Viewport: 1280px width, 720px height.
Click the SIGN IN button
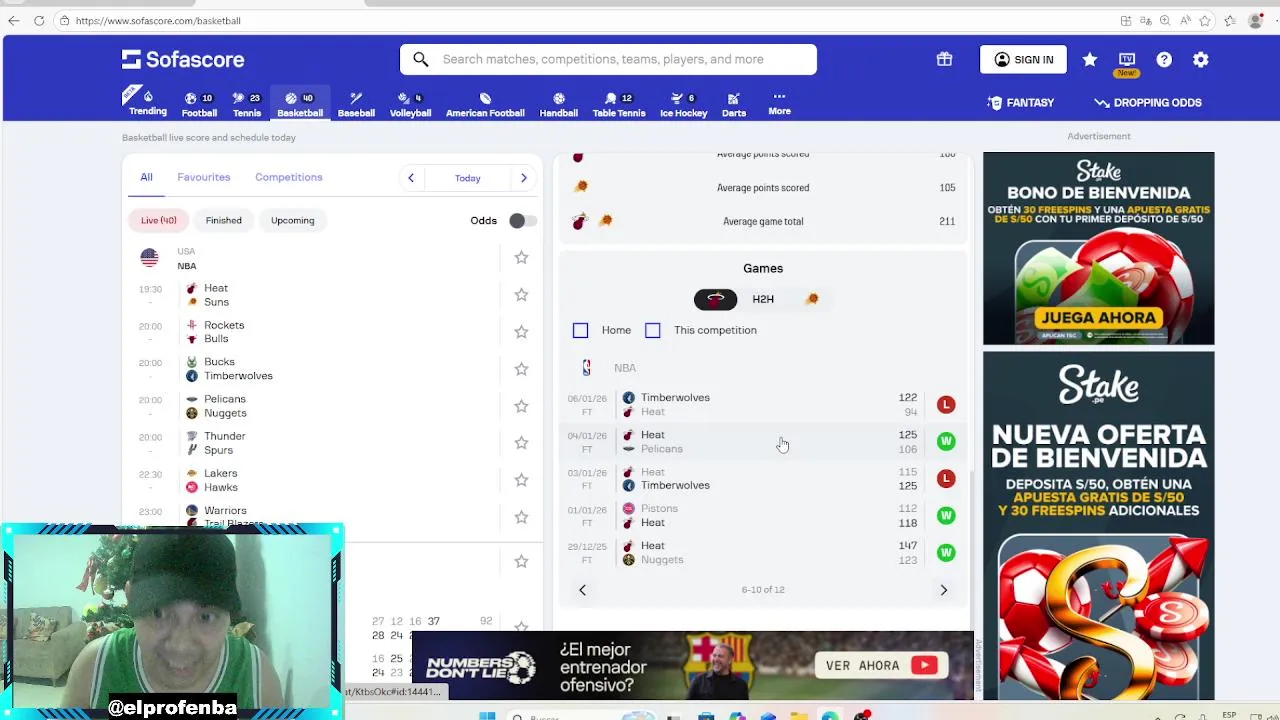tap(1023, 60)
